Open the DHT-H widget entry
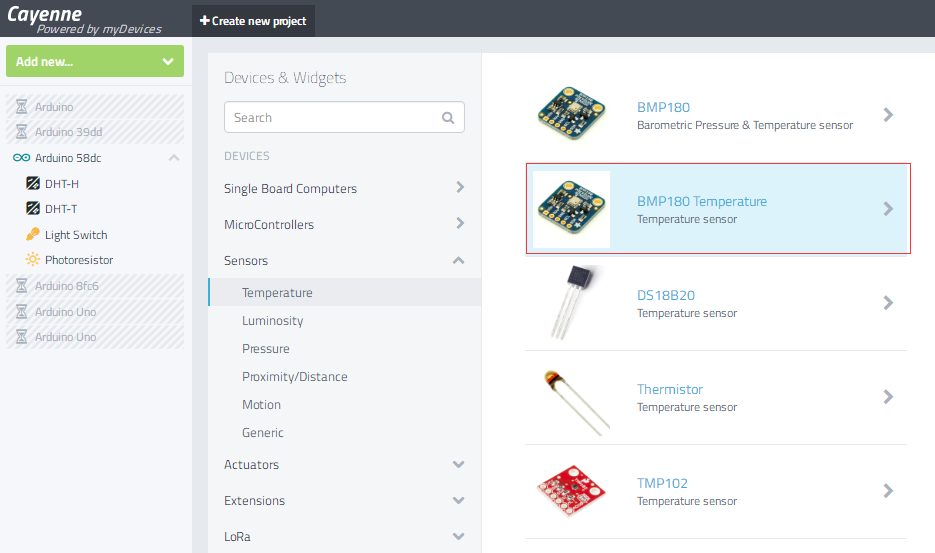This screenshot has width=935, height=553. (x=62, y=184)
